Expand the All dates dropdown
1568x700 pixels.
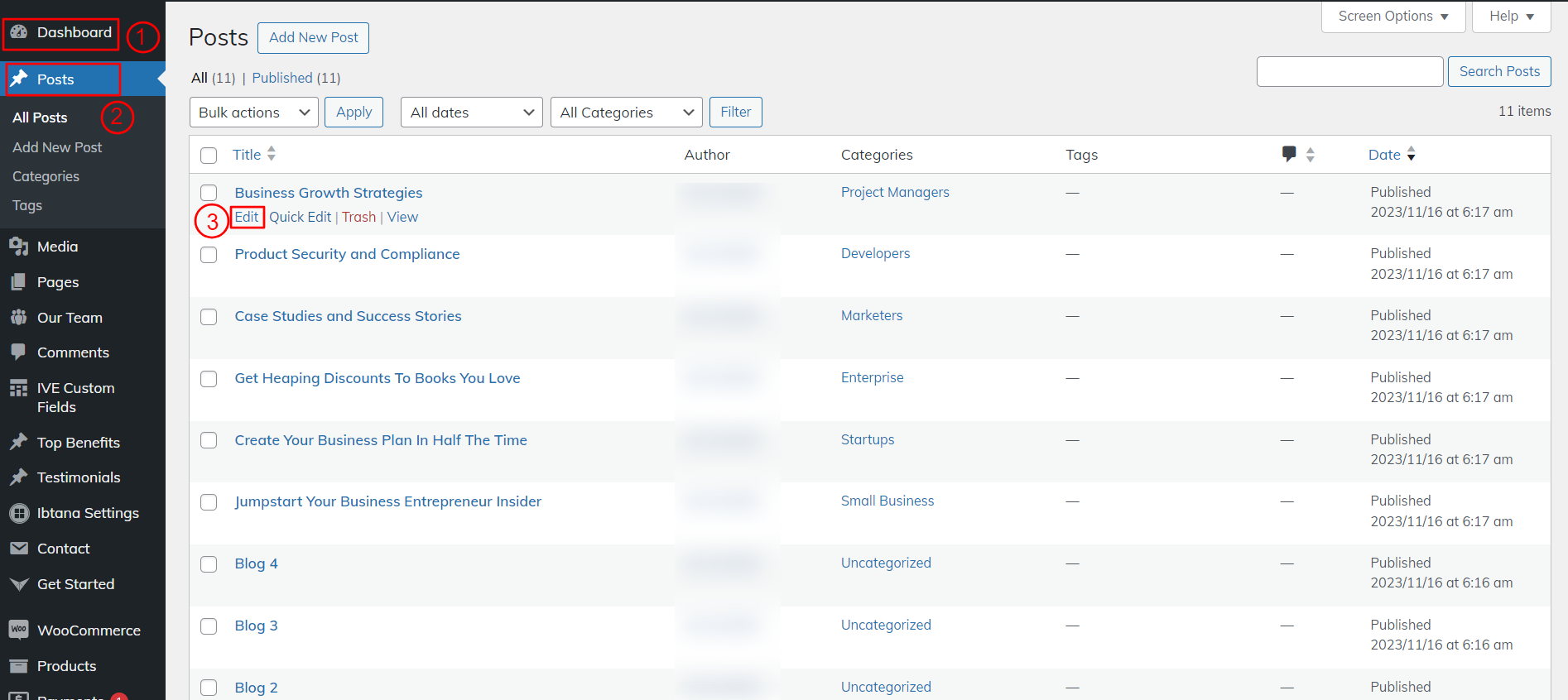click(471, 113)
